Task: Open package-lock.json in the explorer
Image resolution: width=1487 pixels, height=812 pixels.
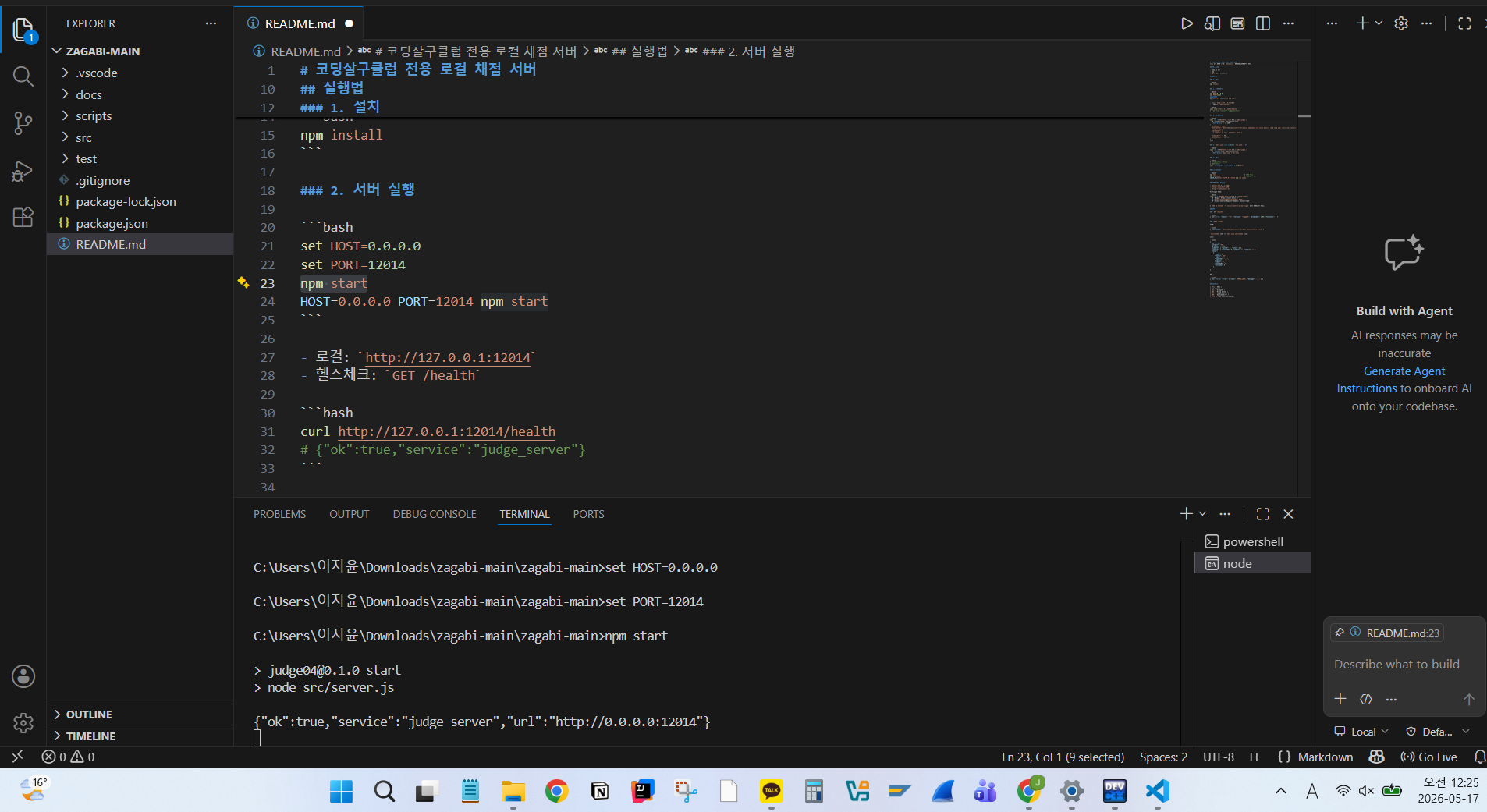Action: [140, 201]
